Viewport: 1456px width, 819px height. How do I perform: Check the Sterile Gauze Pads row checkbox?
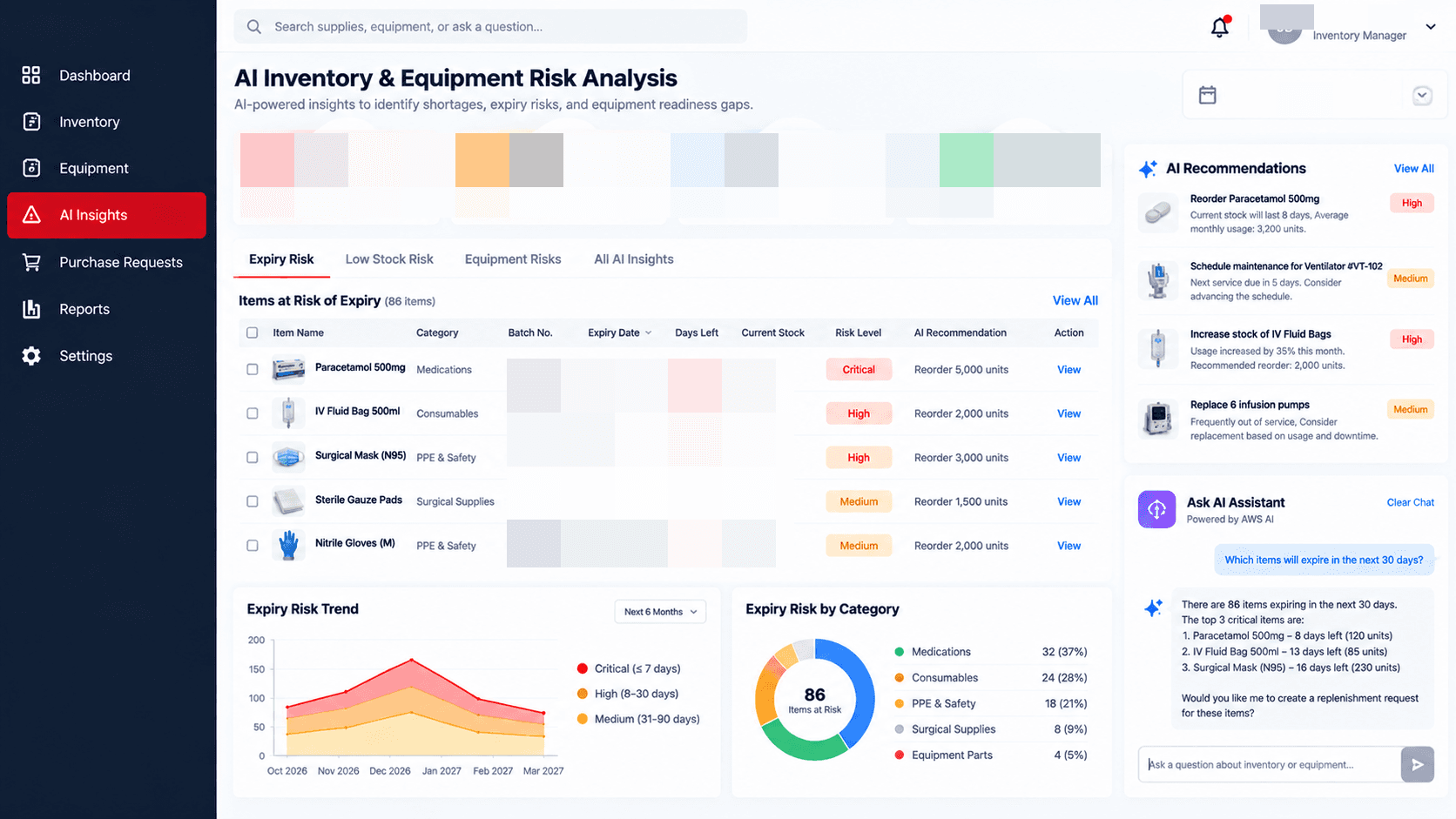pos(253,501)
